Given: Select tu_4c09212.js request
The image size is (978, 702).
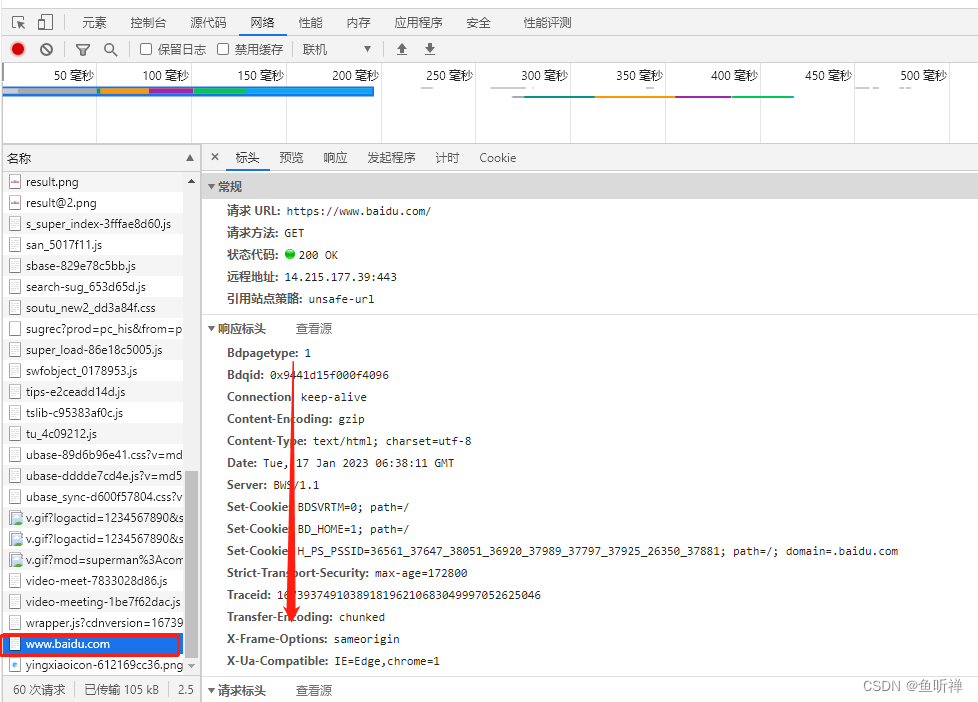Looking at the screenshot, I should coord(94,434).
